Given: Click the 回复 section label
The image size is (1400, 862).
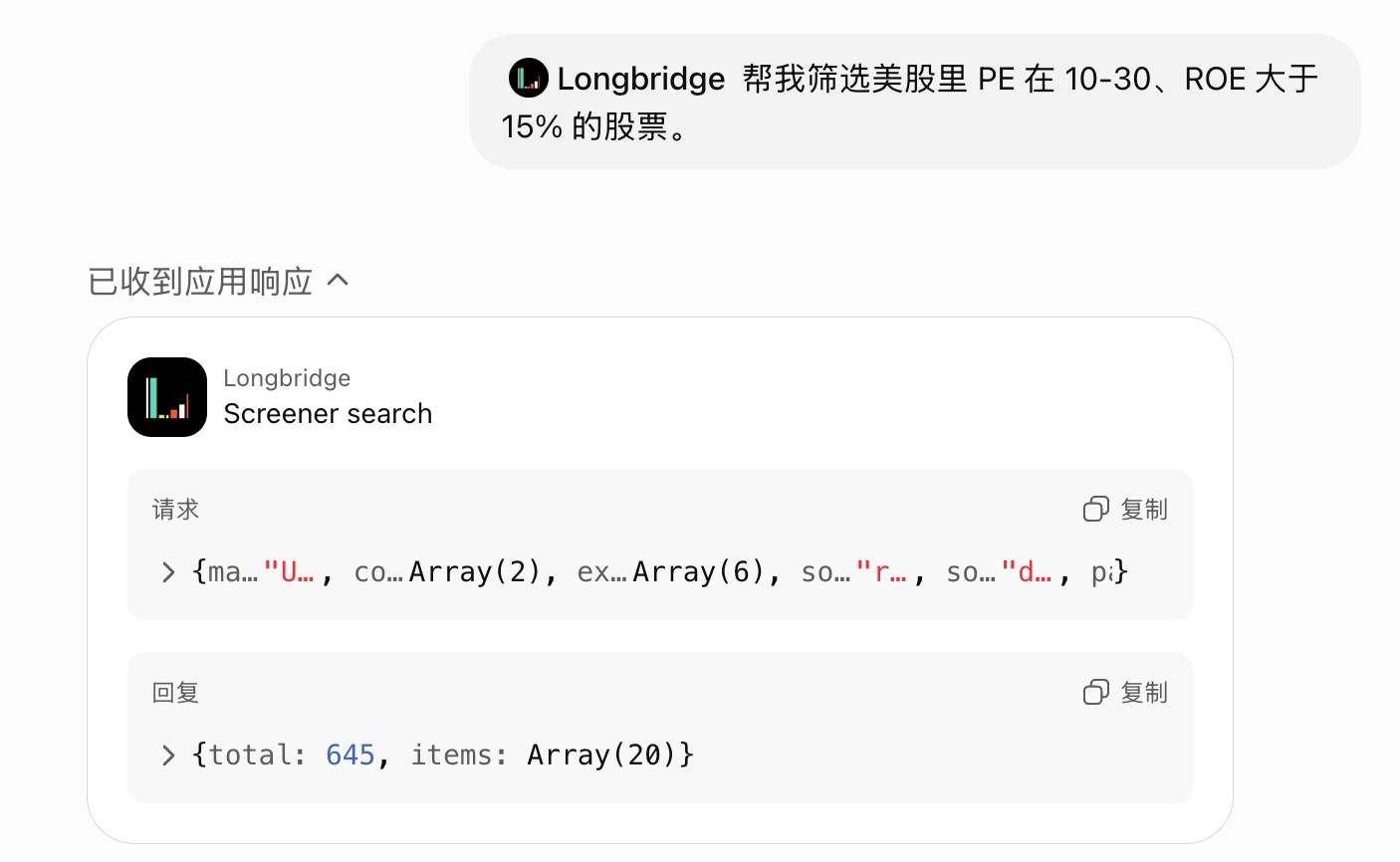Looking at the screenshot, I should click(175, 693).
